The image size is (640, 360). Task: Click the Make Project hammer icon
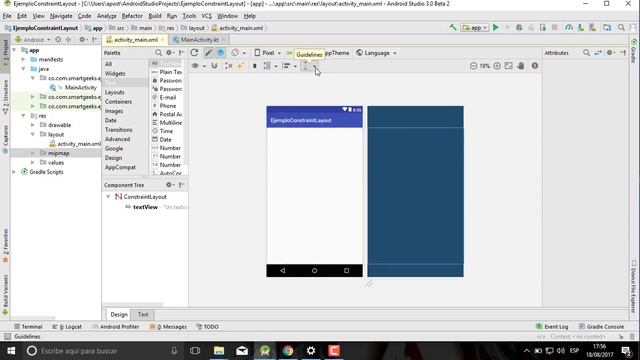453,28
